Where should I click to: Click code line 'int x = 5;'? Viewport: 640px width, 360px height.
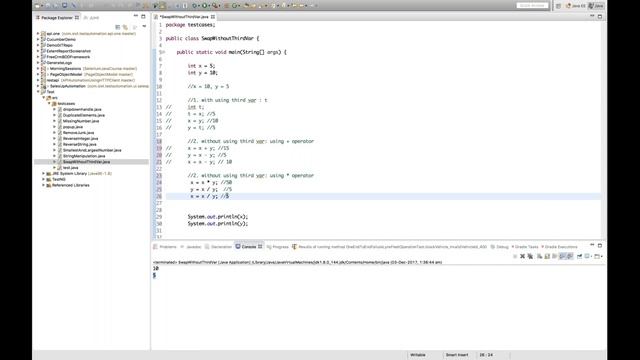click(x=201, y=66)
